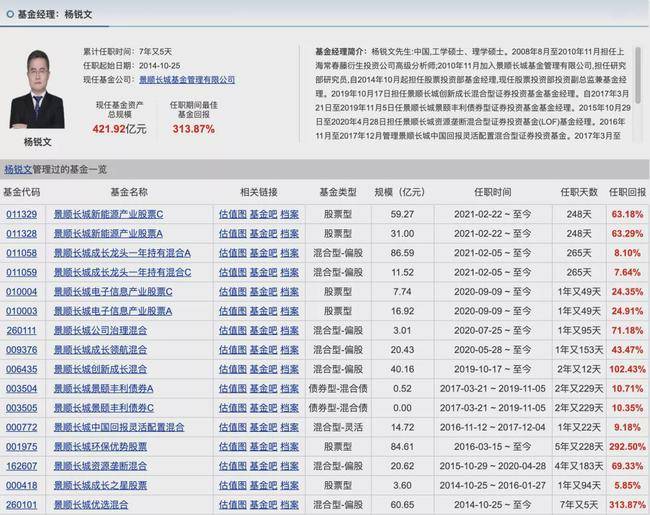Open 档案 for fund 000418
This screenshot has height=515, width=650.
coord(289,485)
